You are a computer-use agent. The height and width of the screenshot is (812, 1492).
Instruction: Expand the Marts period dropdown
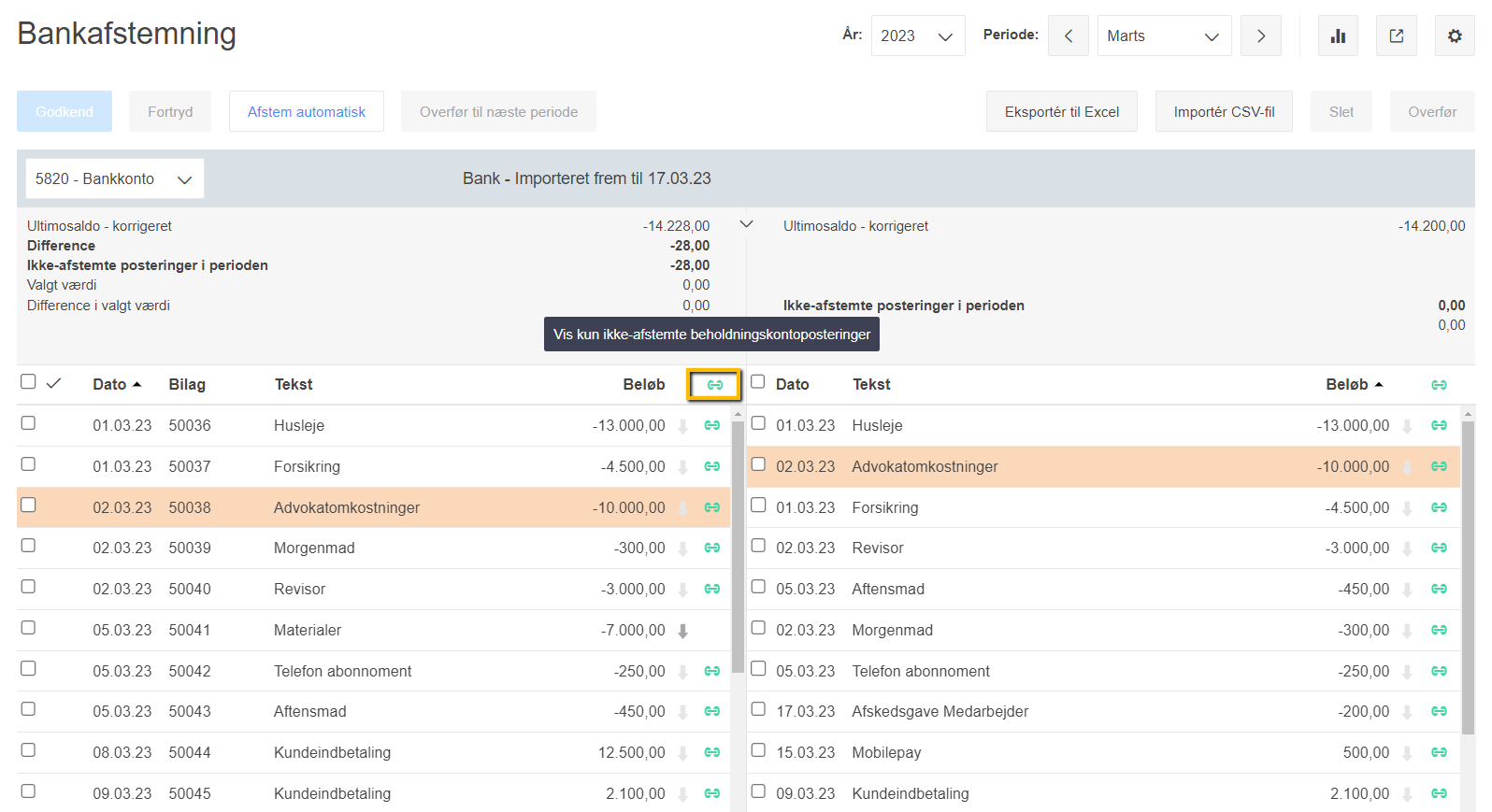coord(1163,36)
